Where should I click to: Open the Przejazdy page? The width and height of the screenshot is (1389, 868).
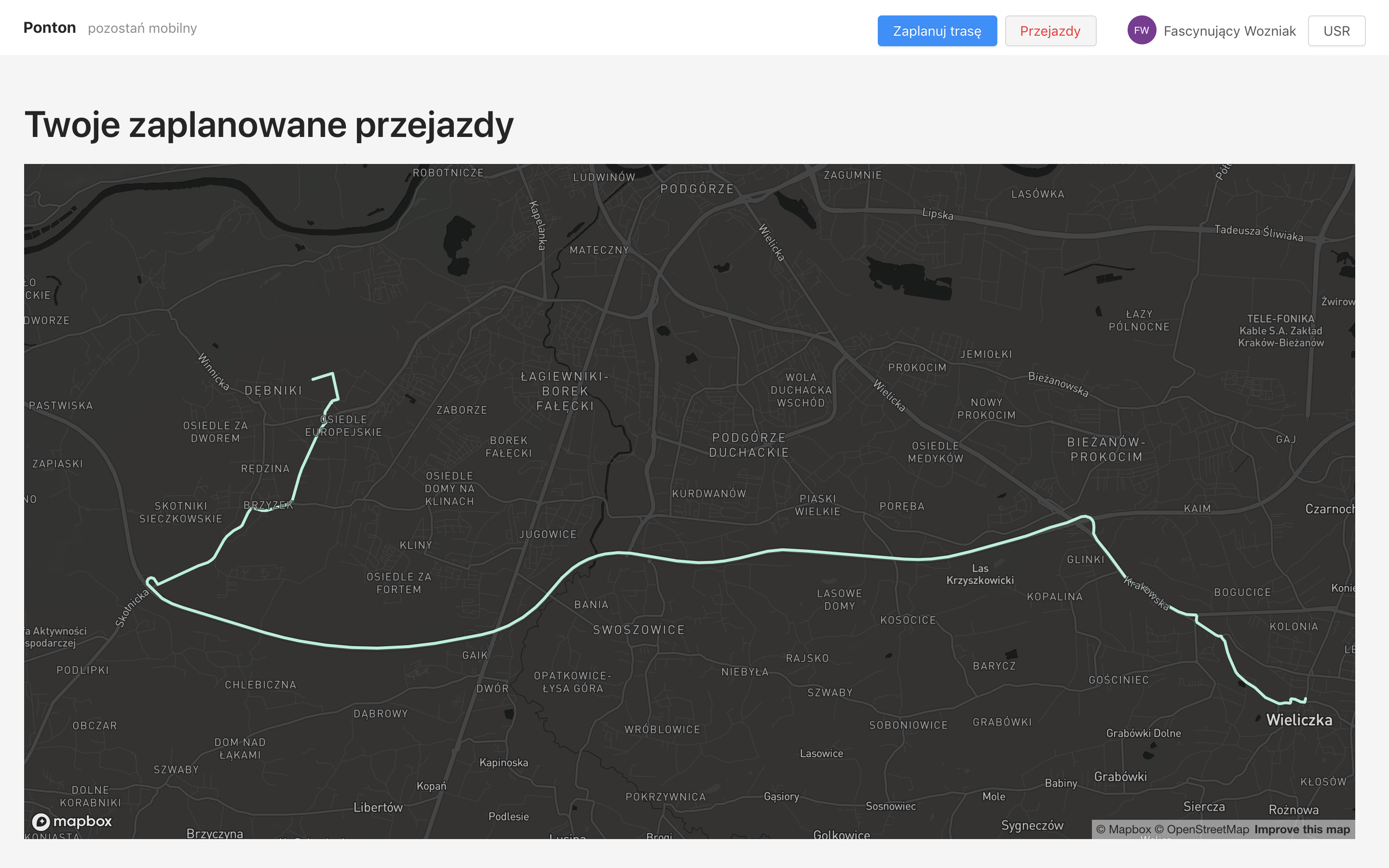pos(1050,31)
